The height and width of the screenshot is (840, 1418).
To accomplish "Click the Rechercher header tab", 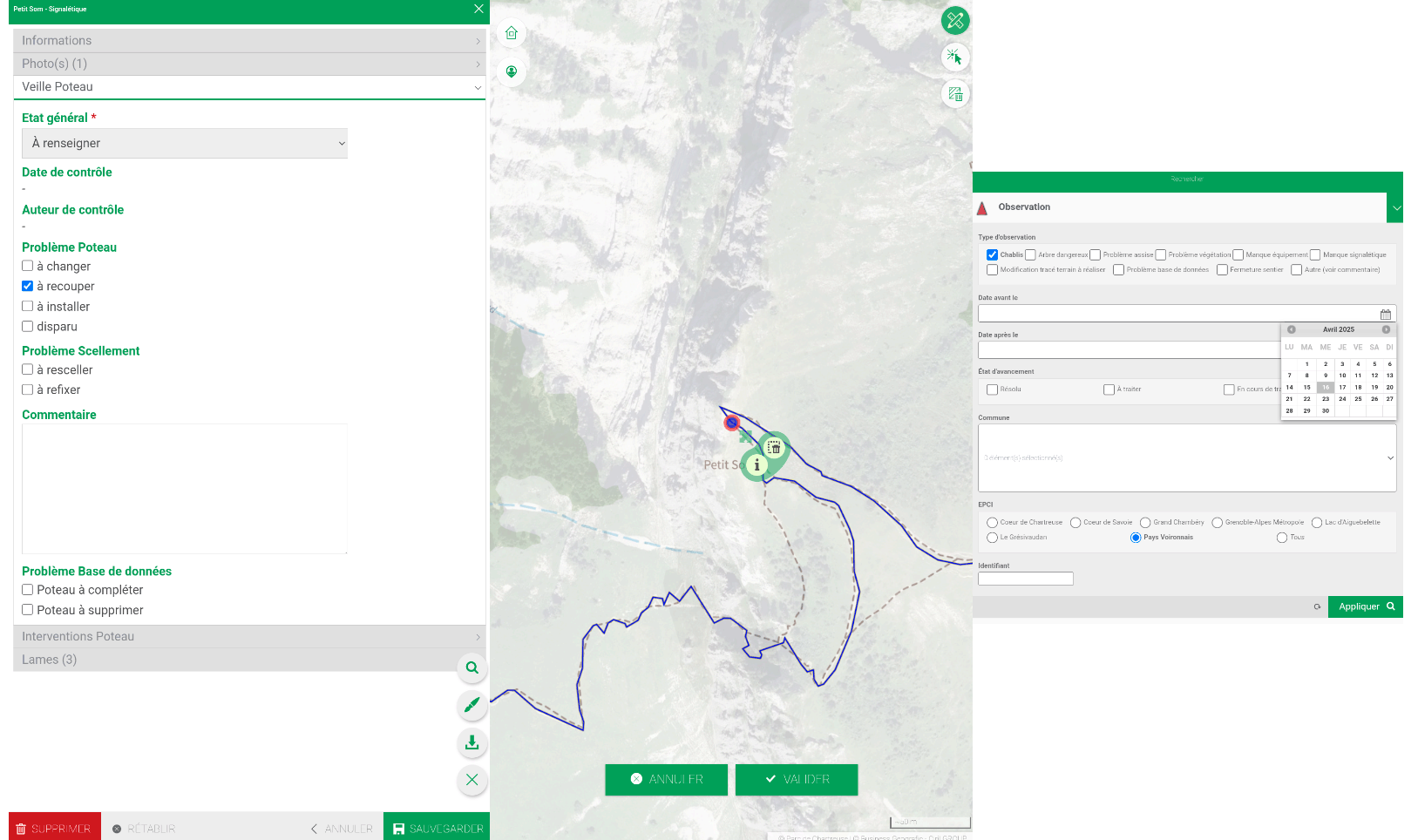I will (1187, 180).
